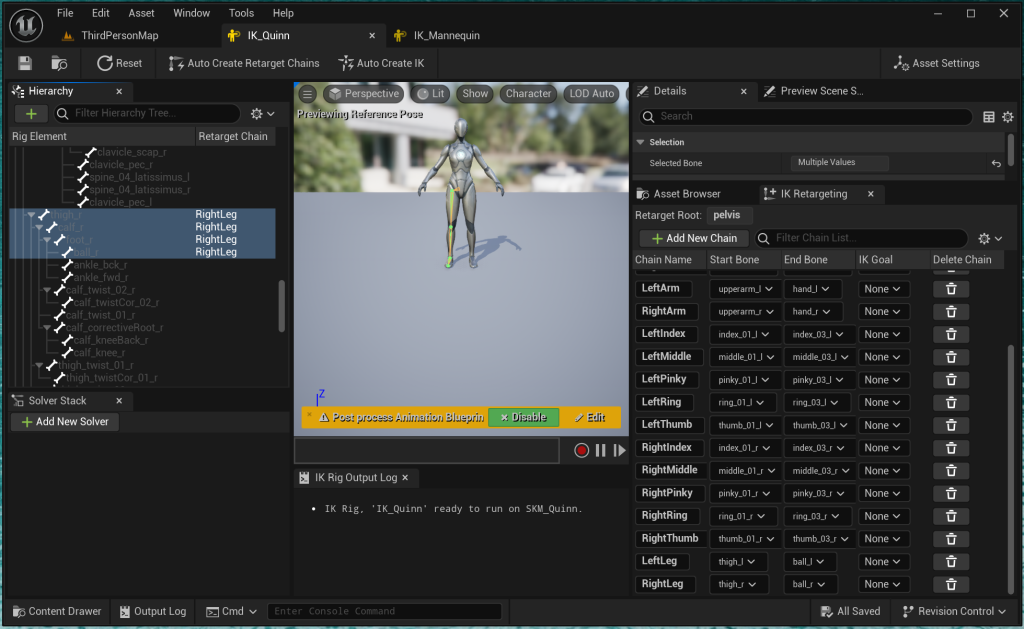Image resolution: width=1024 pixels, height=629 pixels.
Task: Reset the IK rig
Action: point(120,63)
